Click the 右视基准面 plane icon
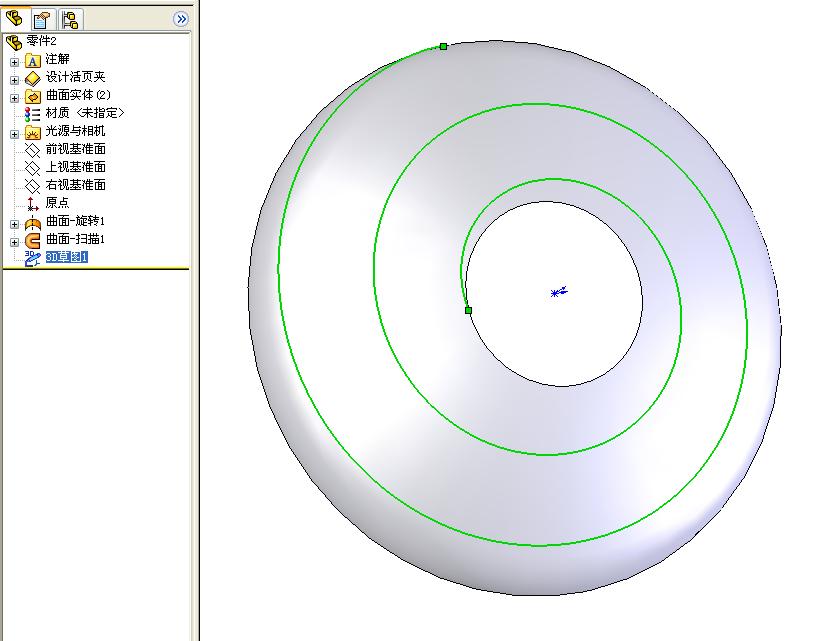 (33, 187)
